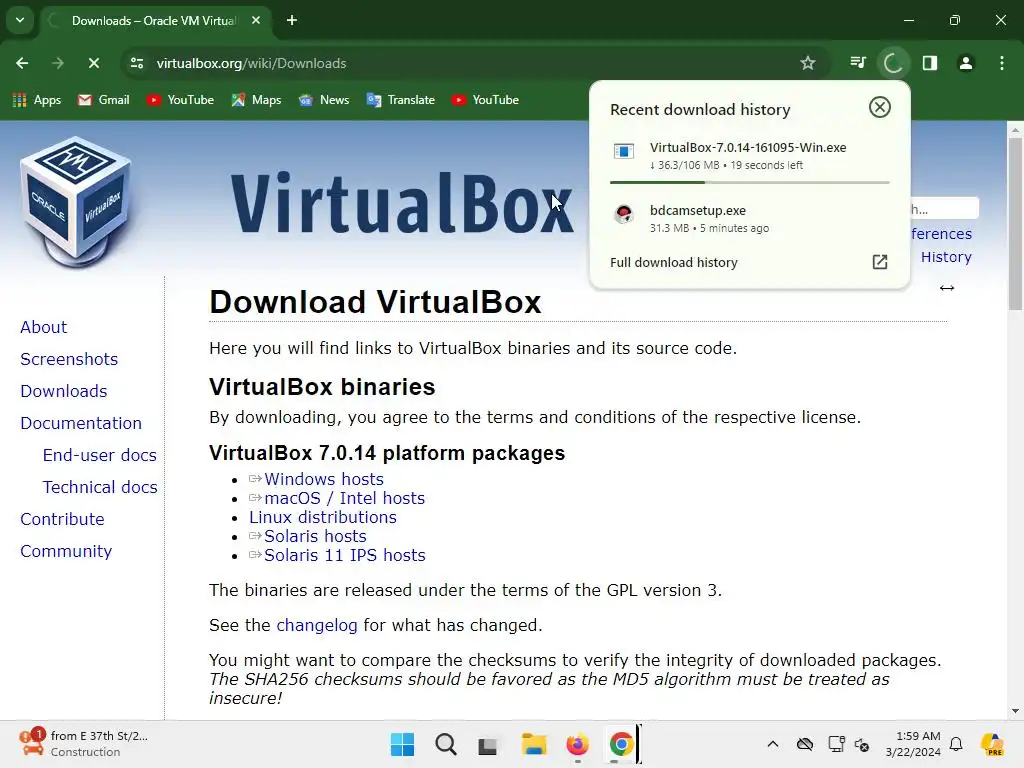Close the Downloads – Oracle VM VirtualBox tab
Image resolution: width=1024 pixels, height=768 pixels.
click(256, 21)
